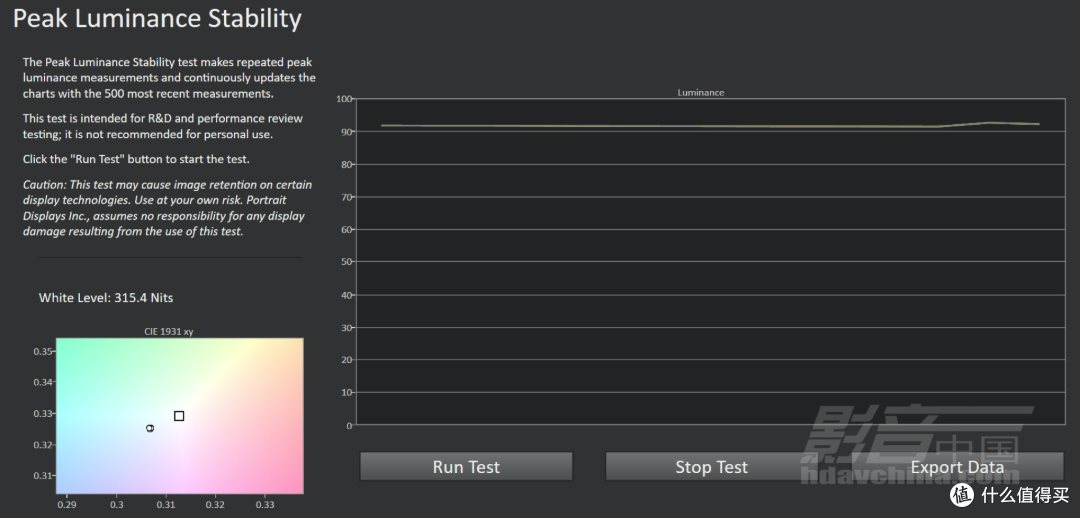Click the R&D and performance review sentence
This screenshot has width=1080, height=518.
point(163,126)
